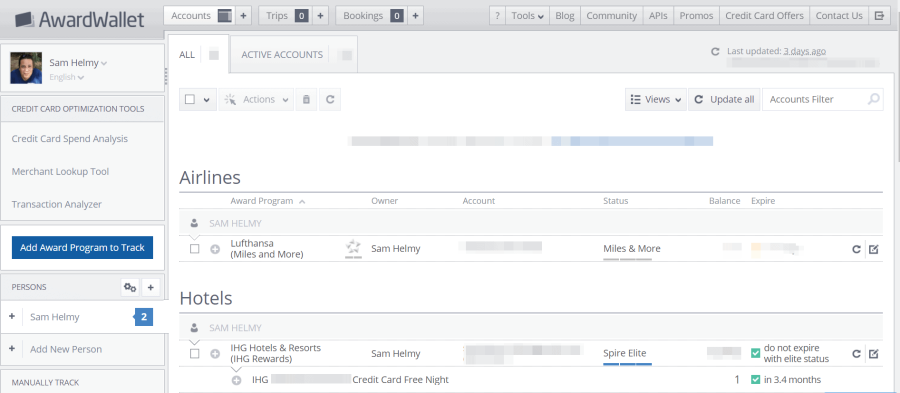The height and width of the screenshot is (393, 900).
Task: Open the Blog menu item
Action: [565, 16]
